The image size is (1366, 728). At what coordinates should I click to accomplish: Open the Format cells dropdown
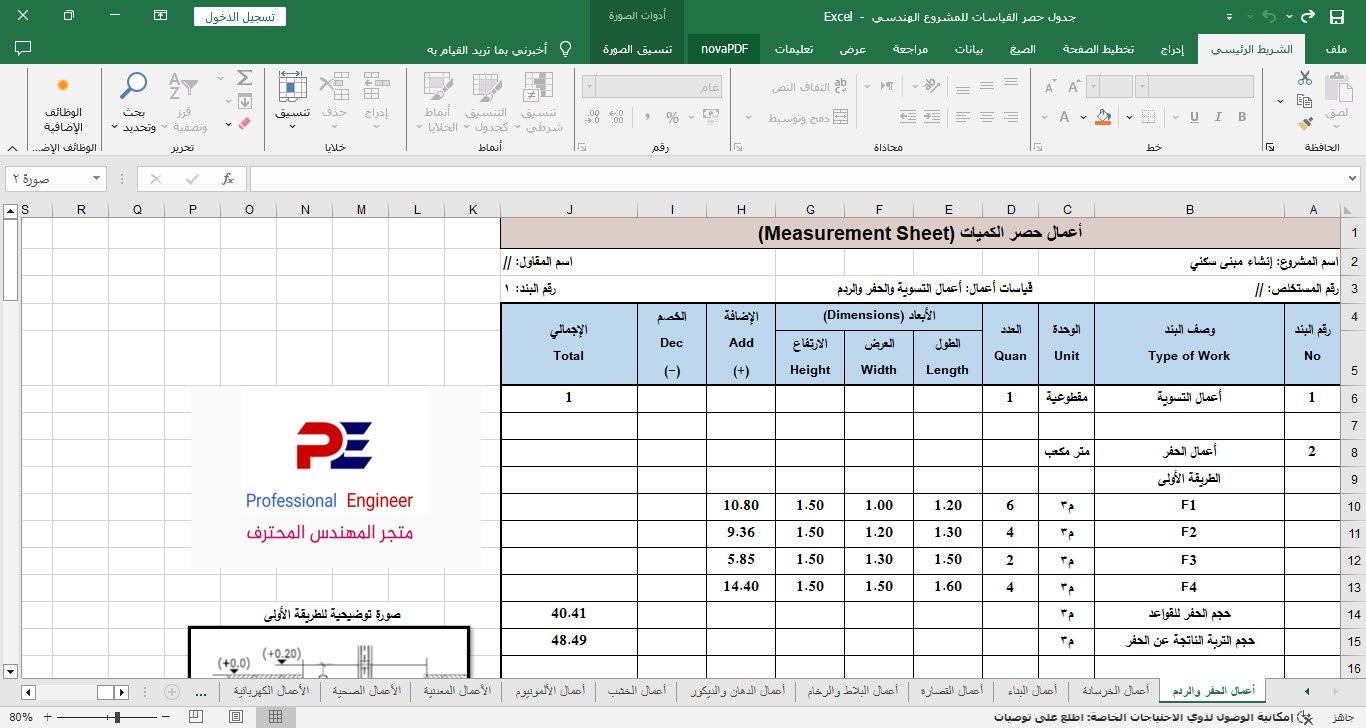(293, 103)
